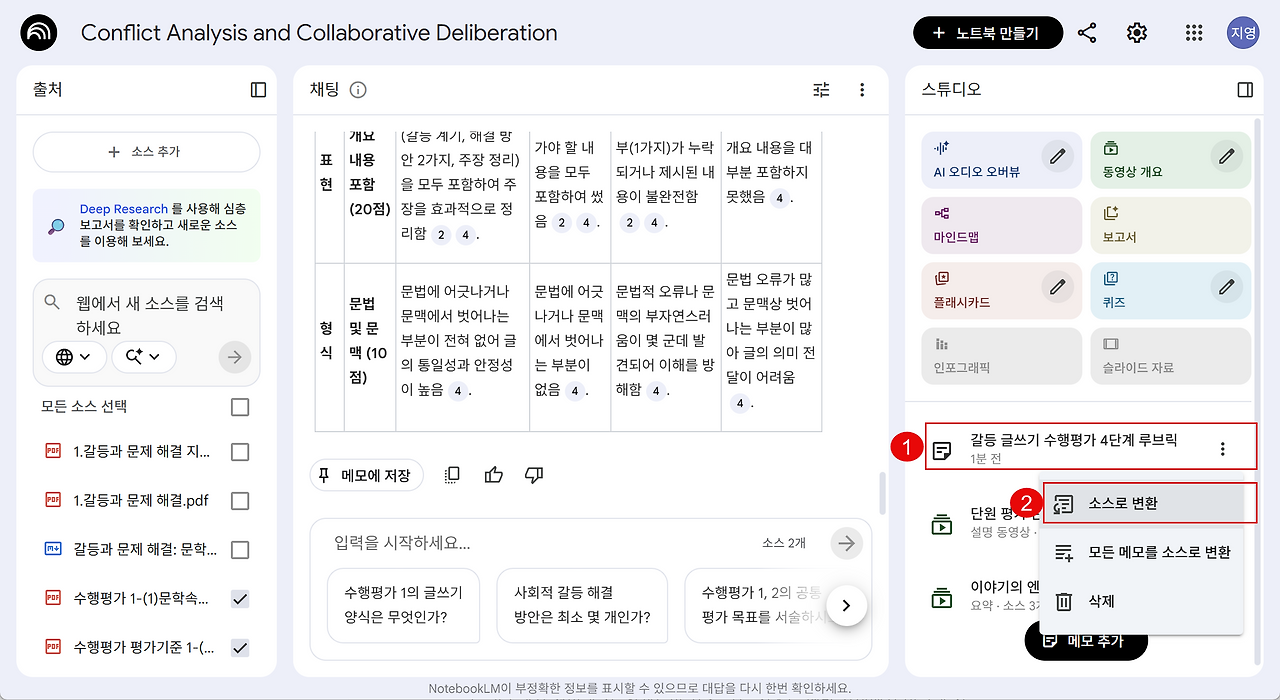The image size is (1280, 700).
Task: Edit 퀴즈 settings pencil
Action: coord(1227,288)
